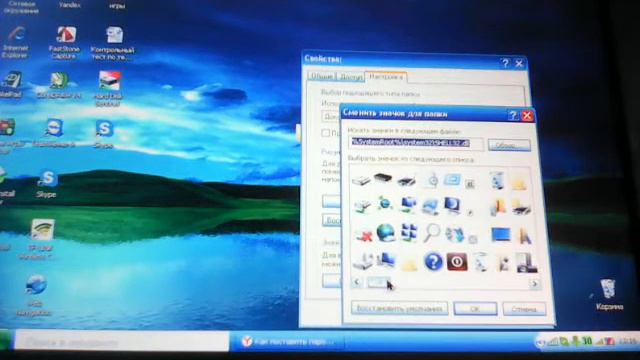Viewport: 640px width, 360px height.
Task: Click Восстановить умолчания button
Action: 399,308
